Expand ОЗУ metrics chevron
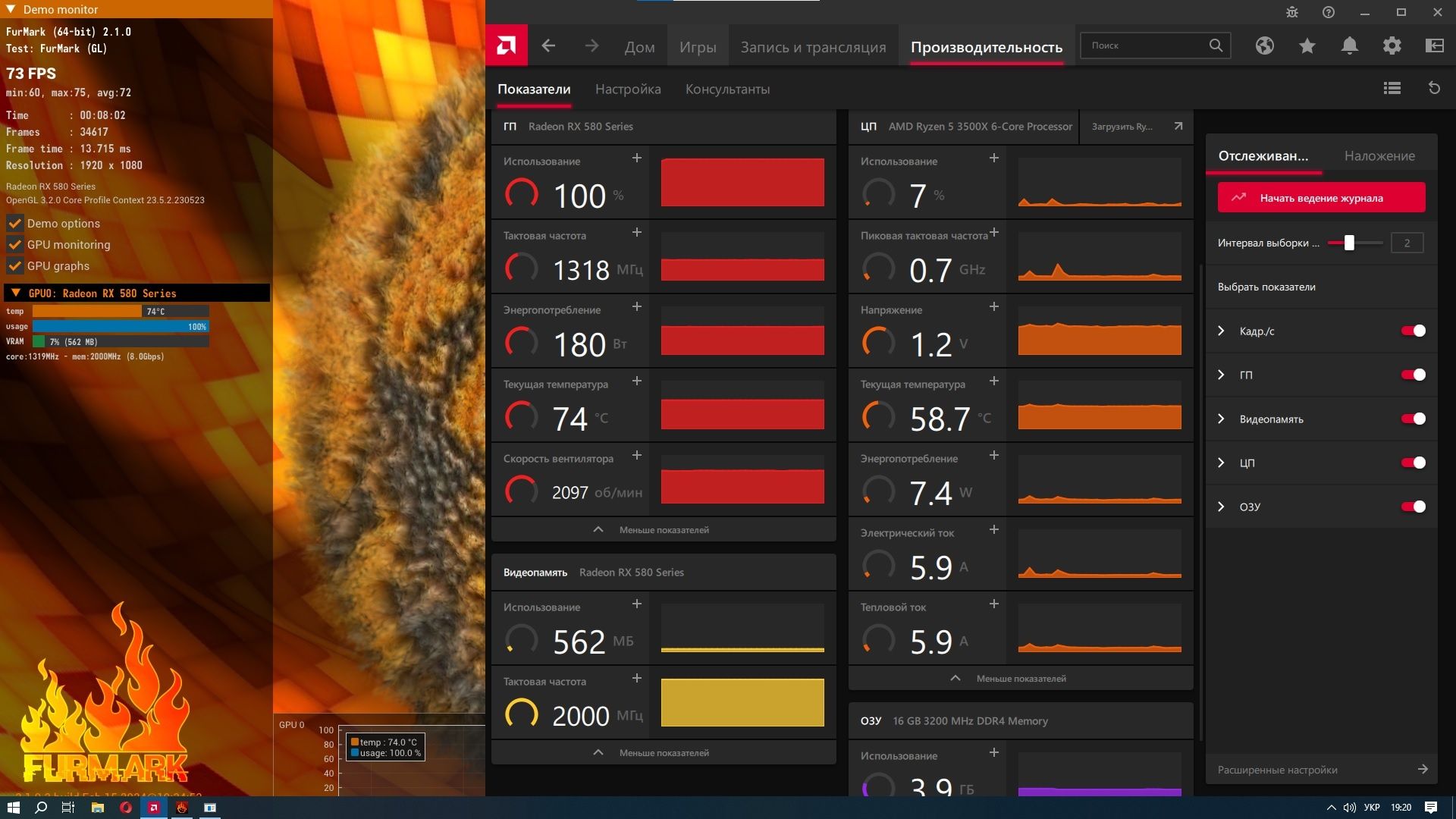This screenshot has width=1456, height=819. pos(1221,507)
